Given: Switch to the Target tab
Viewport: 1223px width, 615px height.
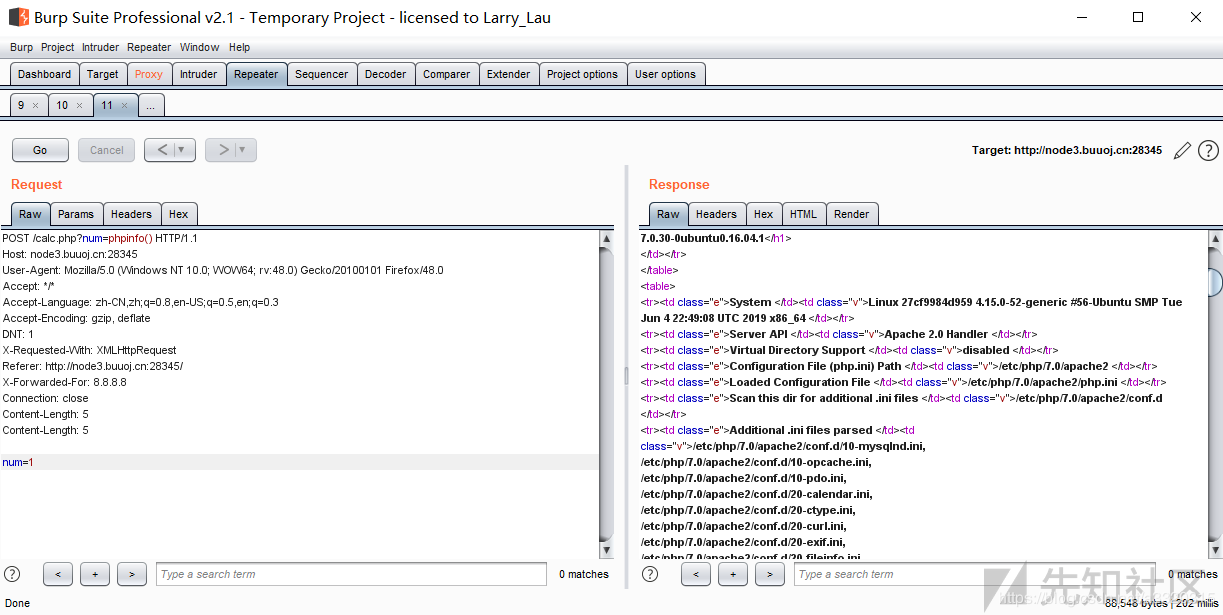Looking at the screenshot, I should point(102,74).
